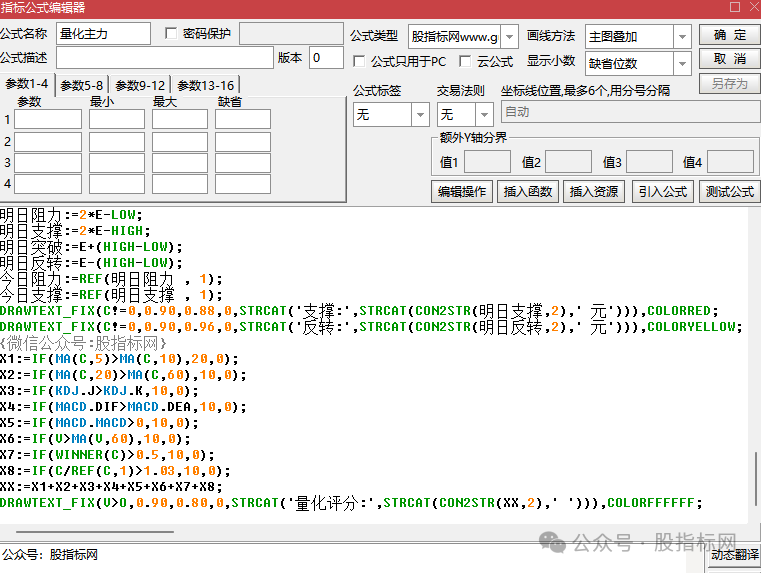Click row 4 参数 name field
This screenshot has width=761, height=573.
pos(48,184)
